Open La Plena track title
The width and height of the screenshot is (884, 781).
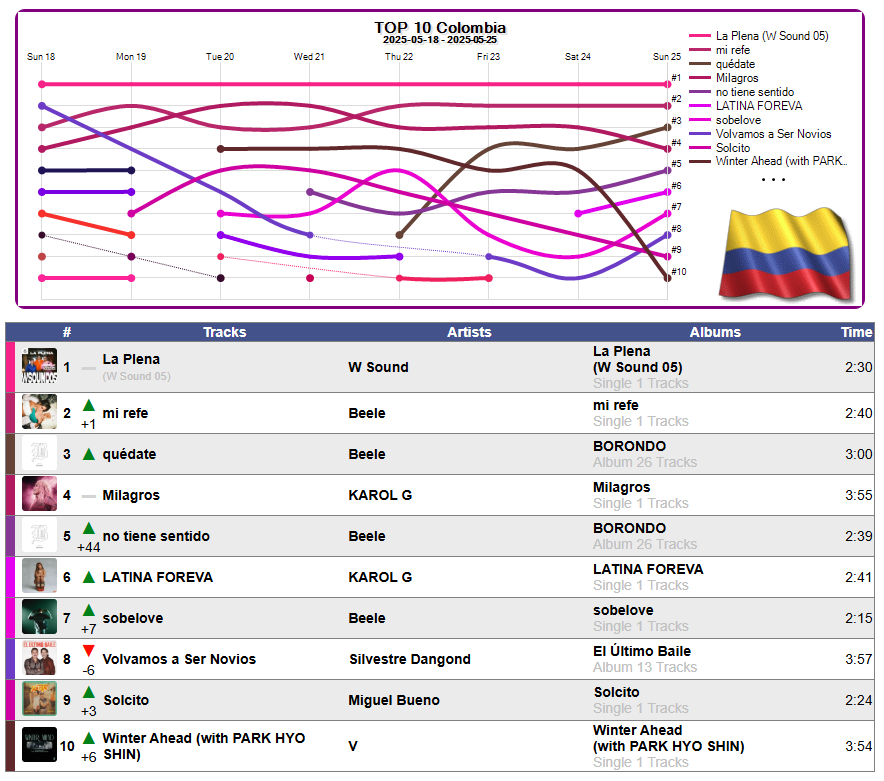click(131, 359)
